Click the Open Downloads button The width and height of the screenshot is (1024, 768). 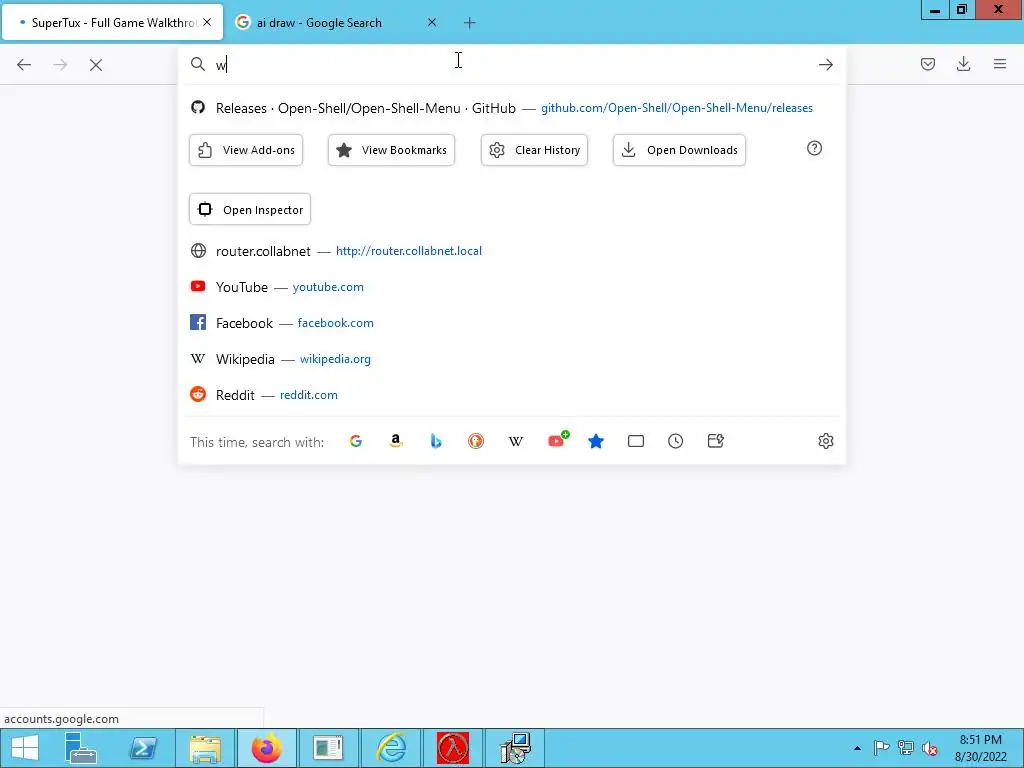[x=679, y=150]
